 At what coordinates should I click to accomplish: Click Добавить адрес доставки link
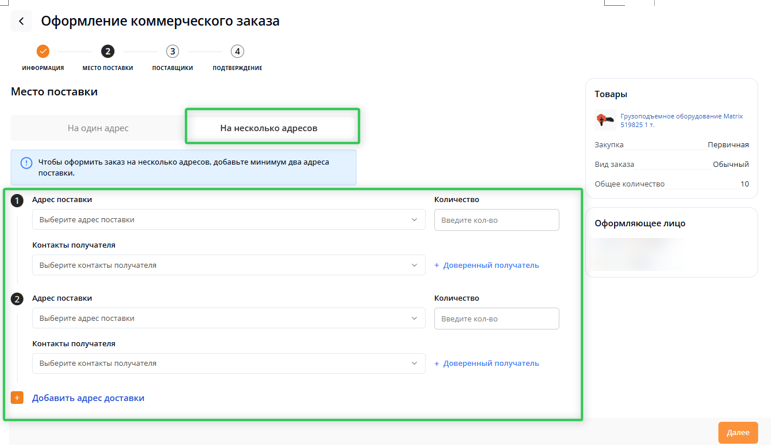pos(88,398)
